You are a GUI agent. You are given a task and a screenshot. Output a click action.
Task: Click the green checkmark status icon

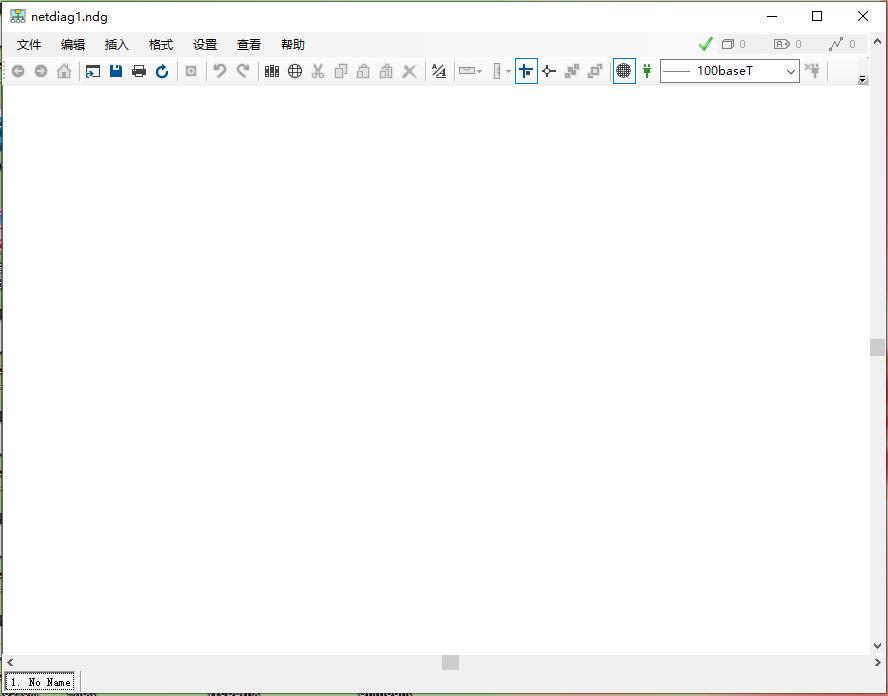pos(705,44)
